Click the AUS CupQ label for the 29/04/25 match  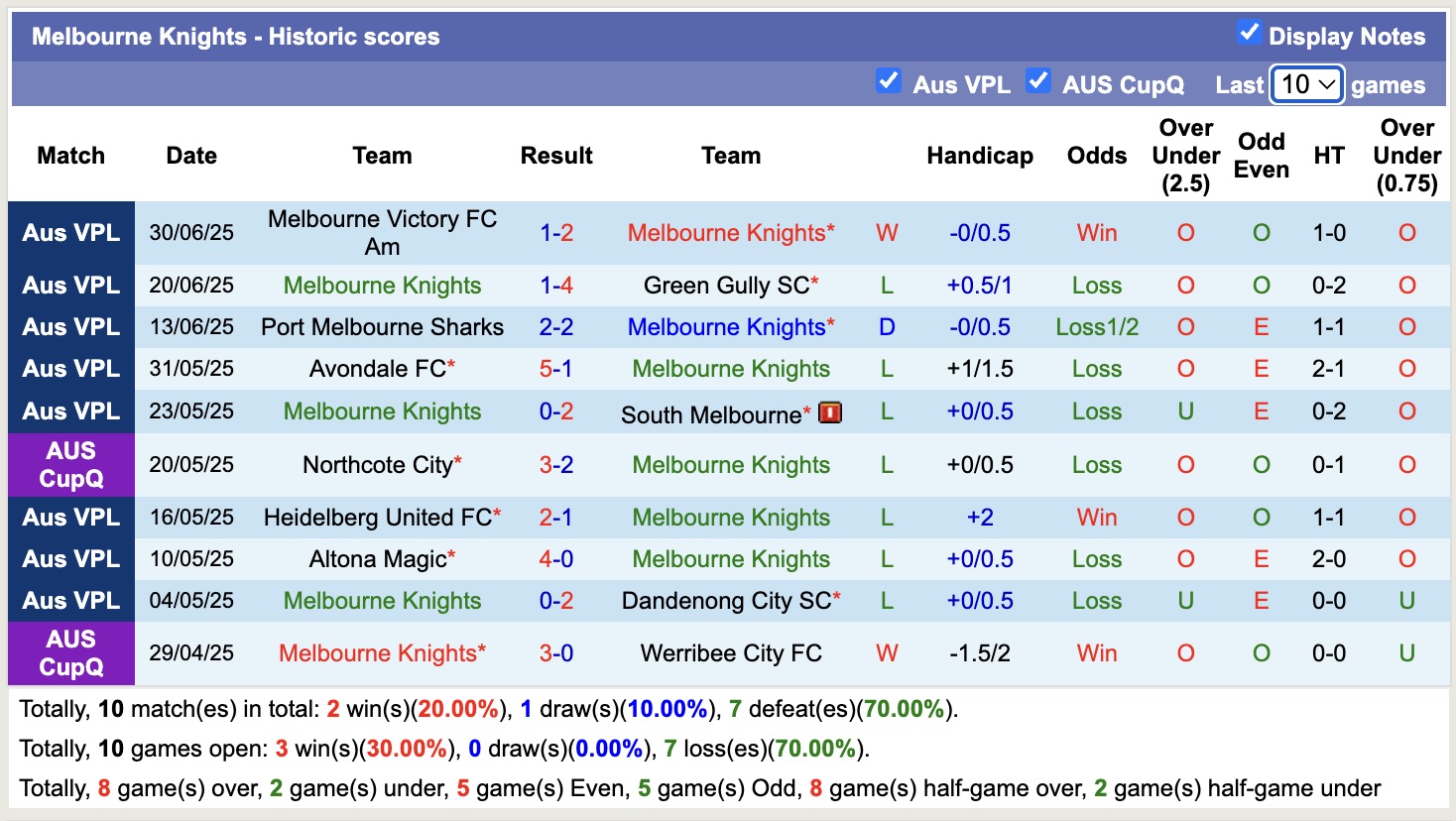click(x=70, y=653)
